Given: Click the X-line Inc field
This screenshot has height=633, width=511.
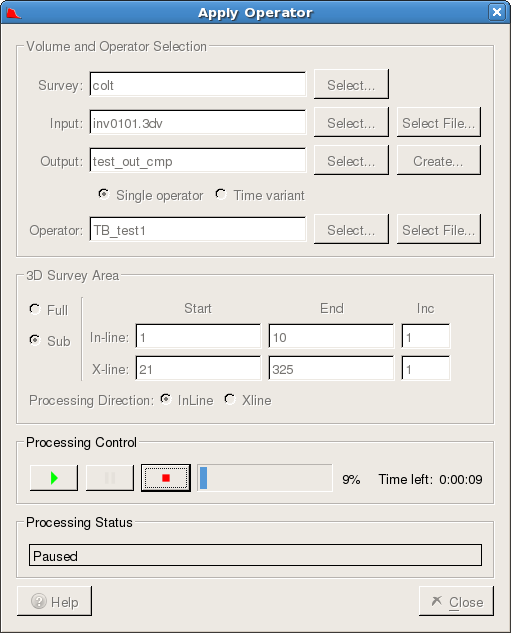Looking at the screenshot, I should (x=425, y=368).
